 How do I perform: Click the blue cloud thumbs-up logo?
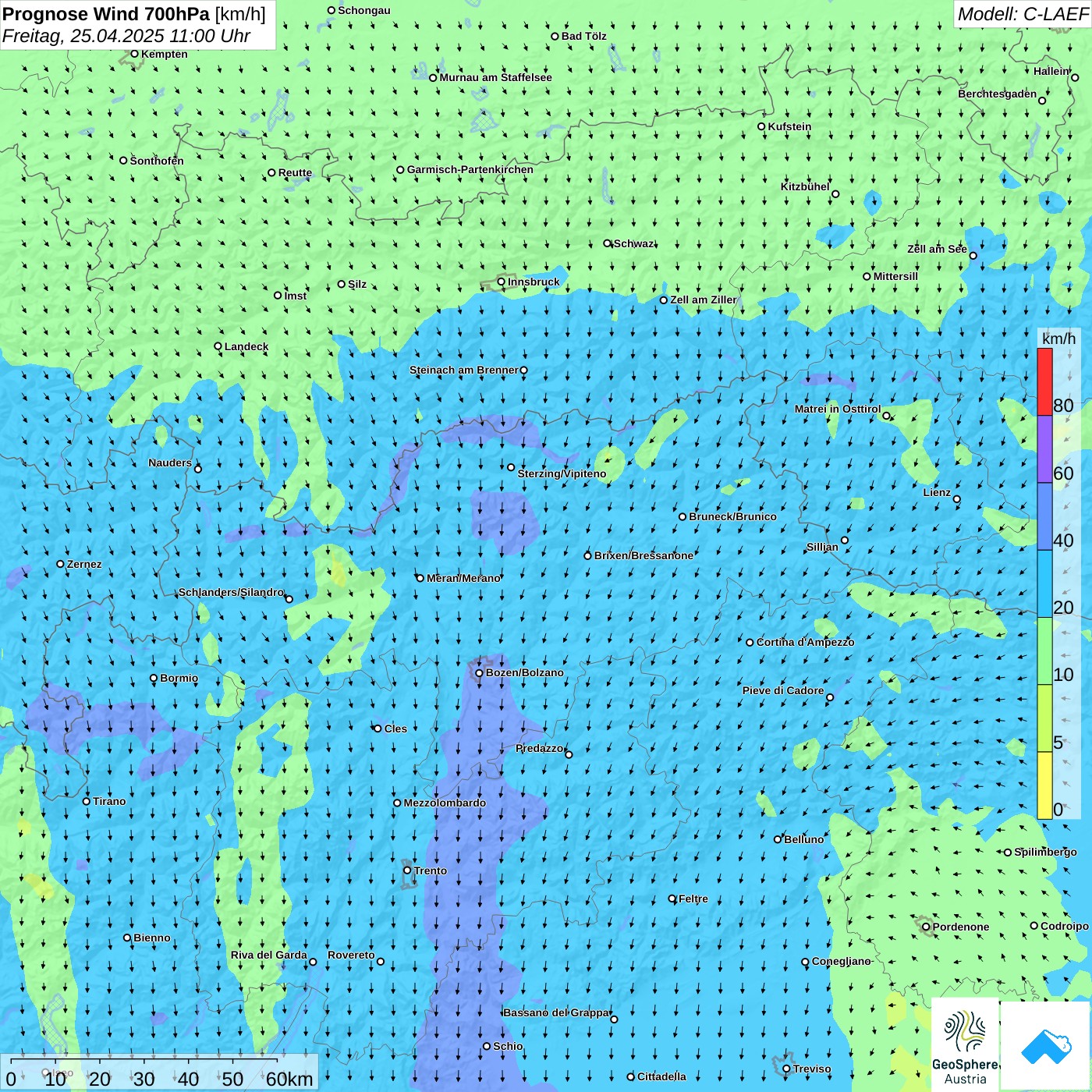(1045, 1045)
